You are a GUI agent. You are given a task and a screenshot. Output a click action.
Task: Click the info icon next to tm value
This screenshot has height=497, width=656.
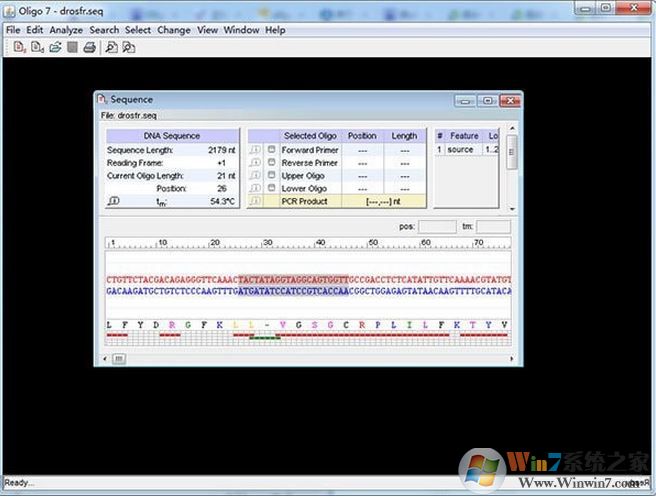click(113, 201)
